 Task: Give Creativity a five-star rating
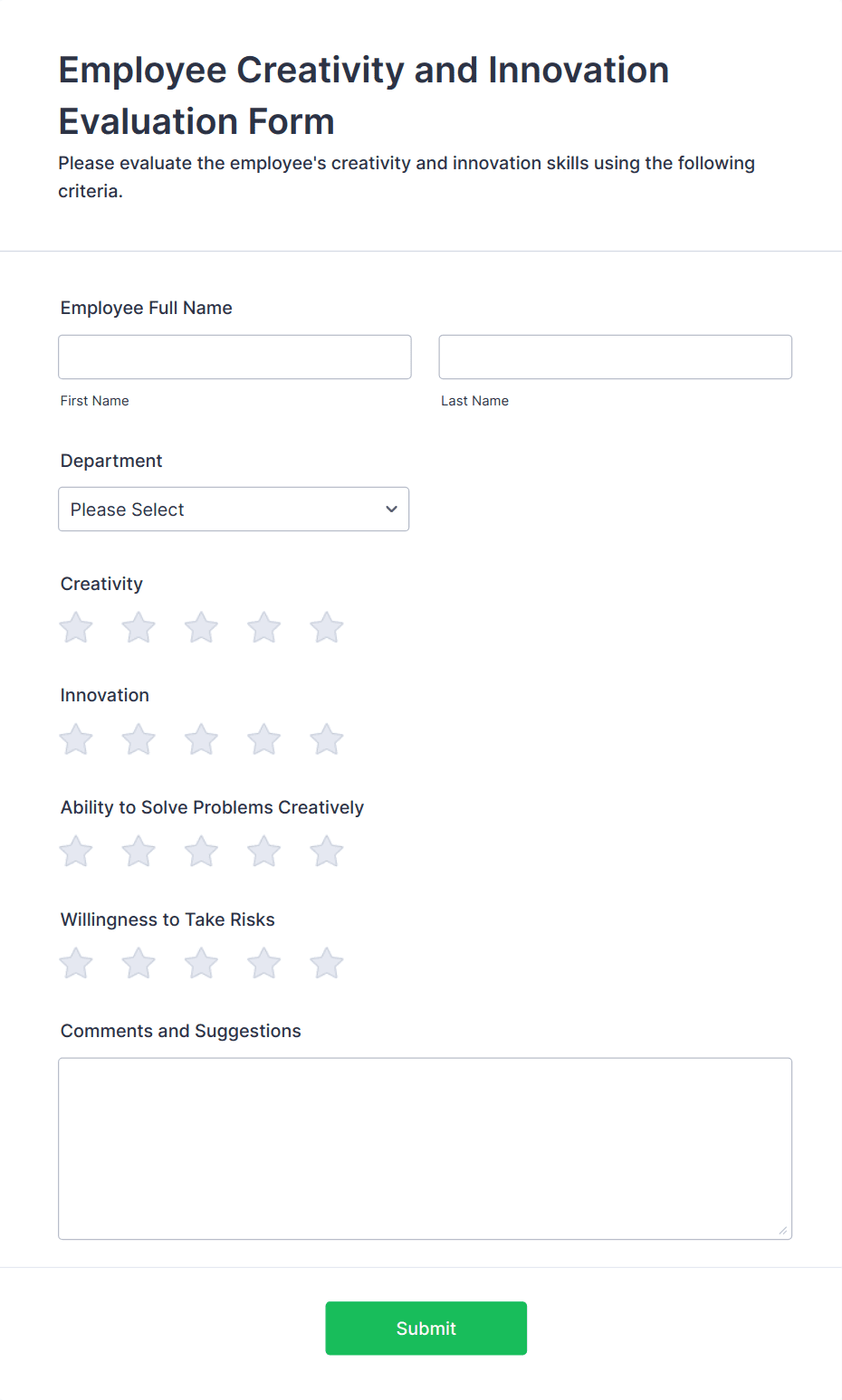[x=327, y=627]
